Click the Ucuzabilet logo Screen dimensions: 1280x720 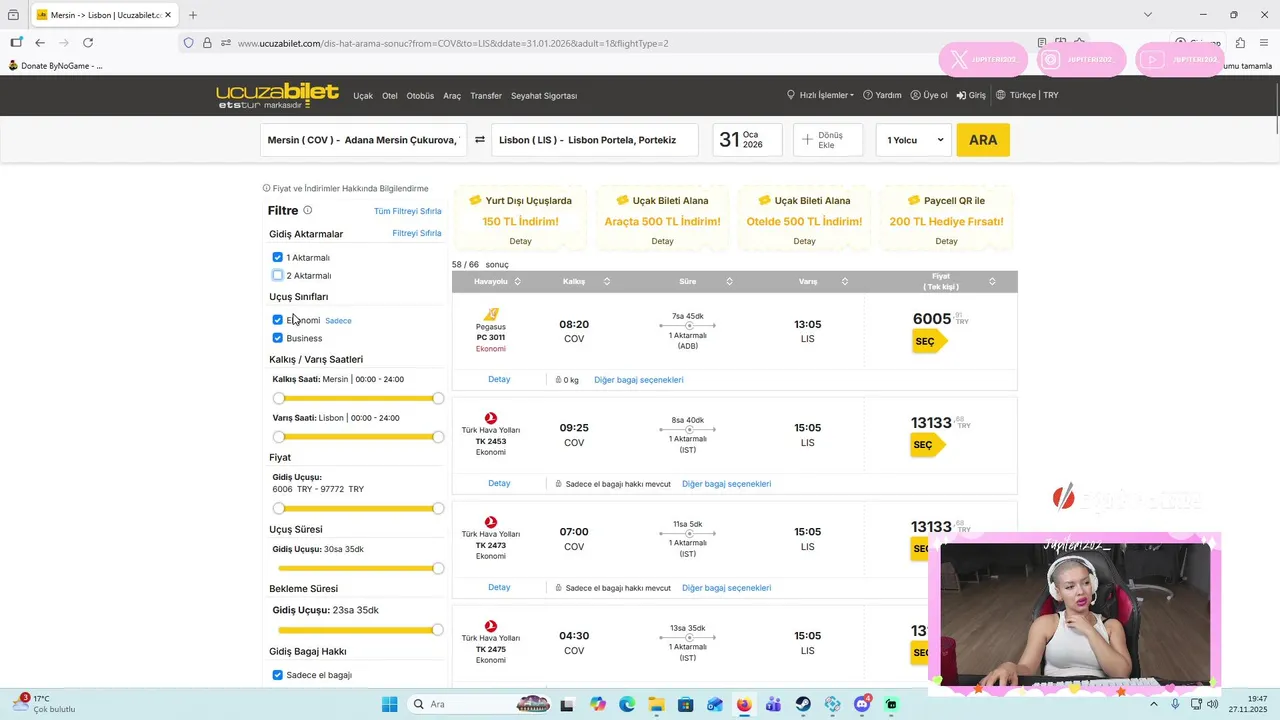[277, 96]
